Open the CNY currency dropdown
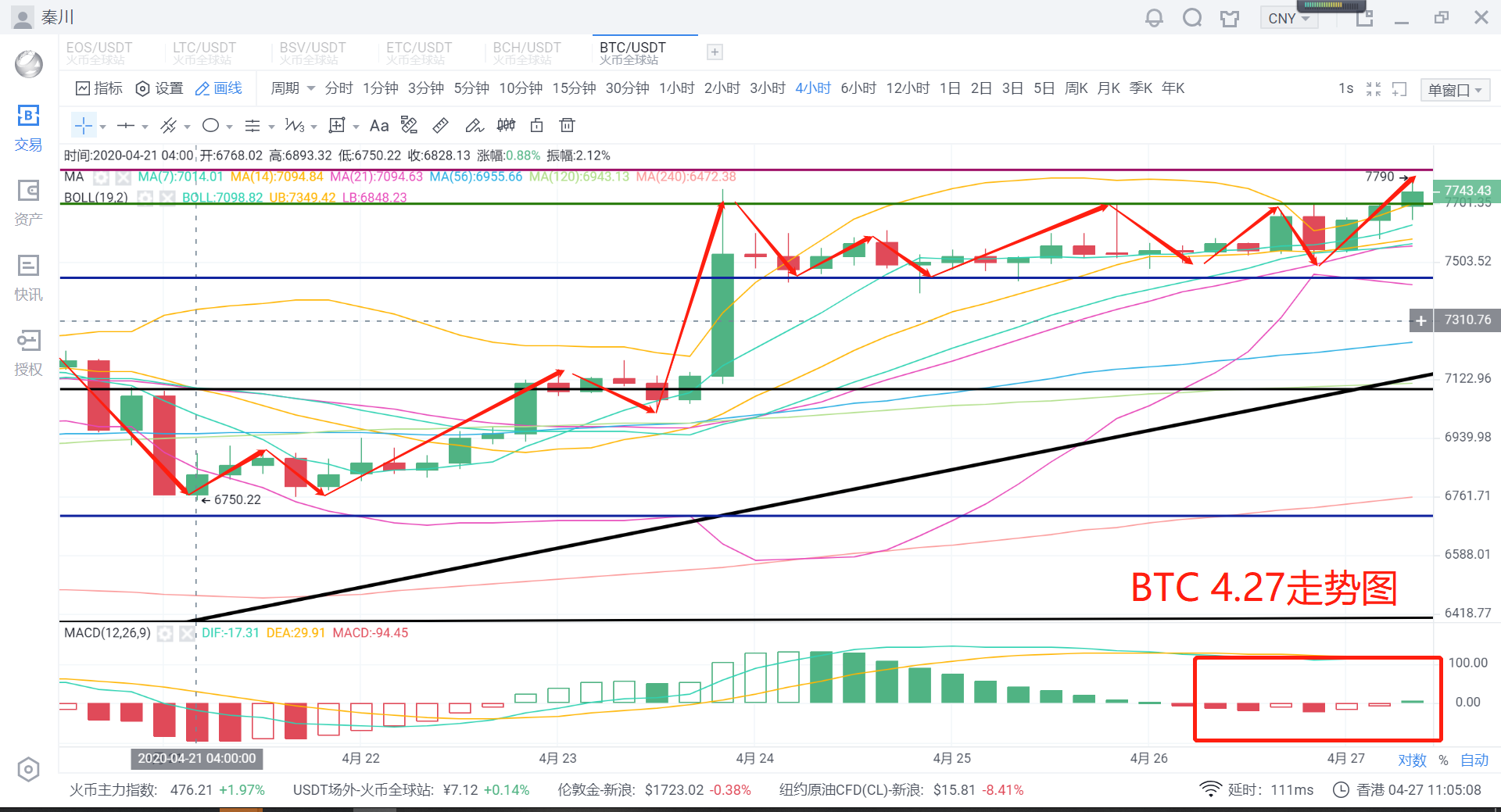Image resolution: width=1501 pixels, height=812 pixels. pyautogui.click(x=1288, y=18)
